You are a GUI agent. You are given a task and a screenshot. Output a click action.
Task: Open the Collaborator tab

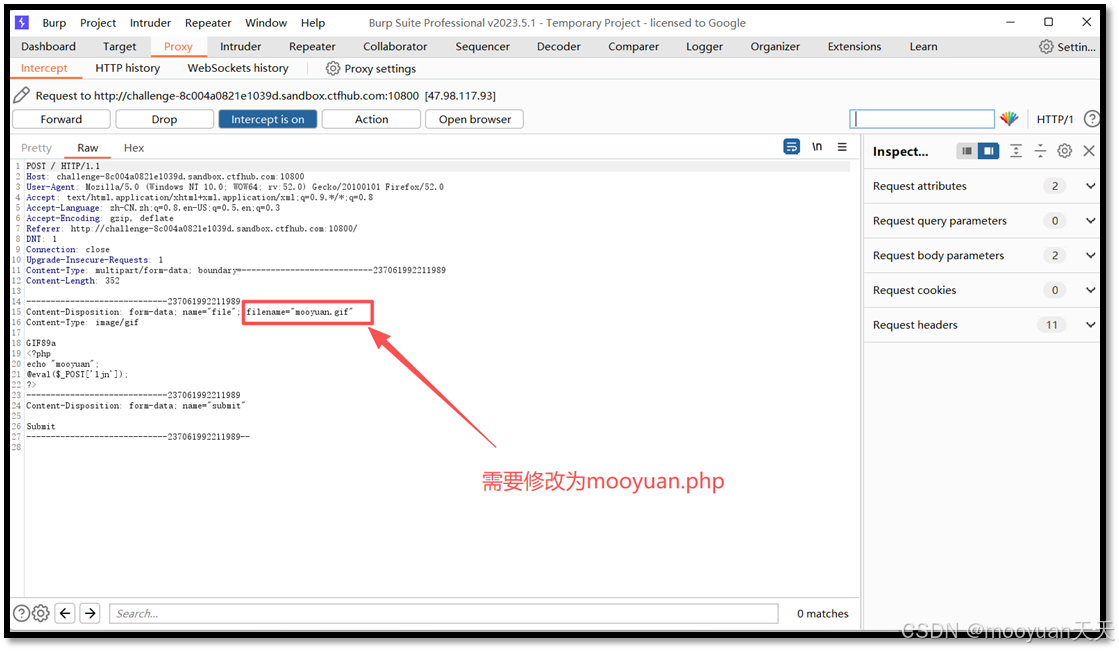click(395, 46)
